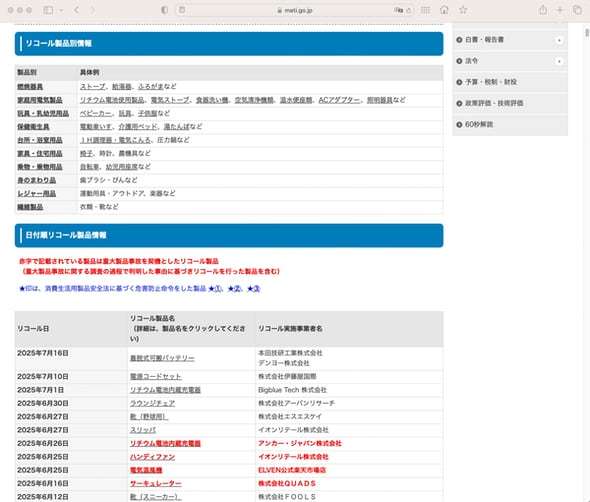Open the 燃焼器具 product category link
Image resolution: width=590 pixels, height=502 pixels.
click(30, 87)
